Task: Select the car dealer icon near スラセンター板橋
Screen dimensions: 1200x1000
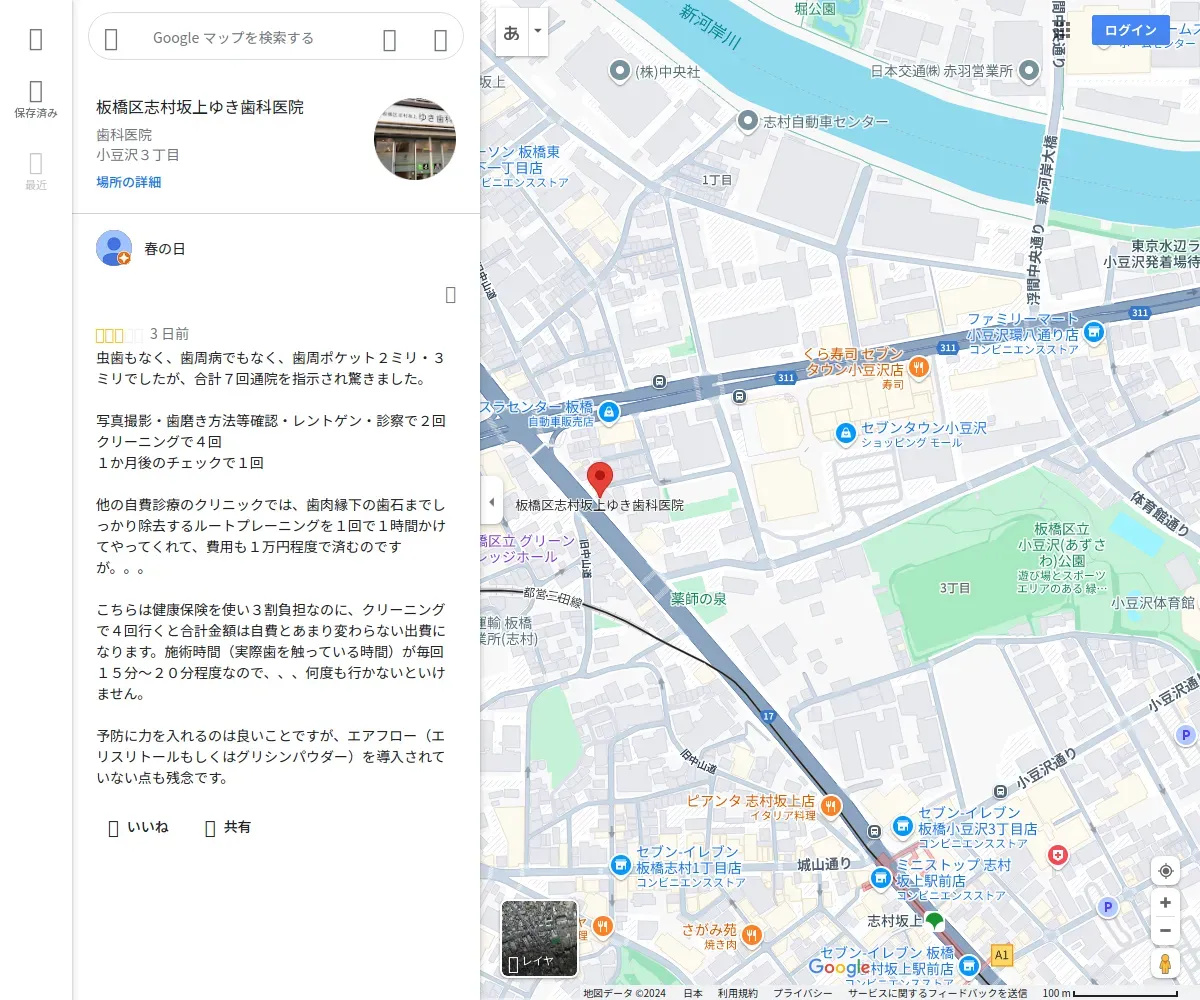Action: [609, 411]
